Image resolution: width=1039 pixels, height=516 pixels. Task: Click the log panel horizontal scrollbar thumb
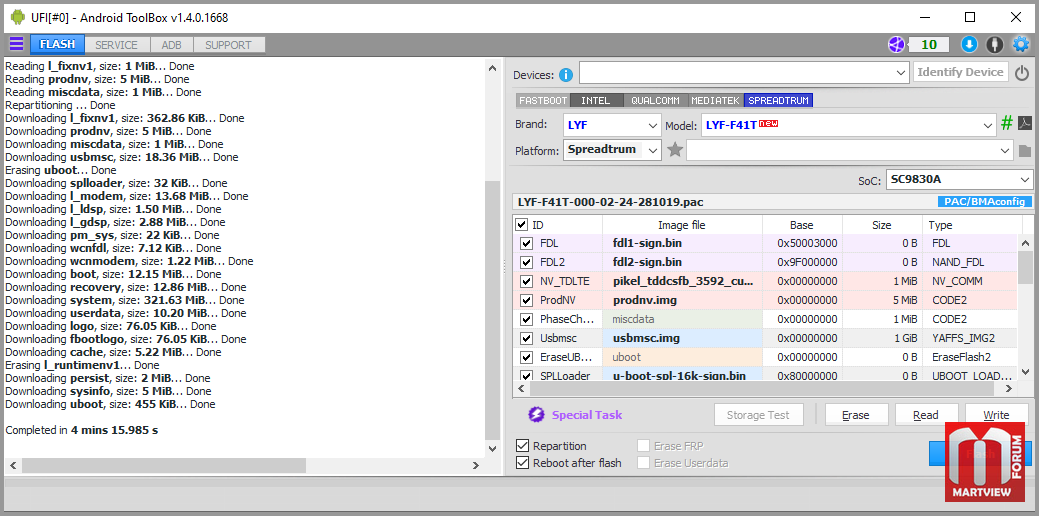coord(164,466)
